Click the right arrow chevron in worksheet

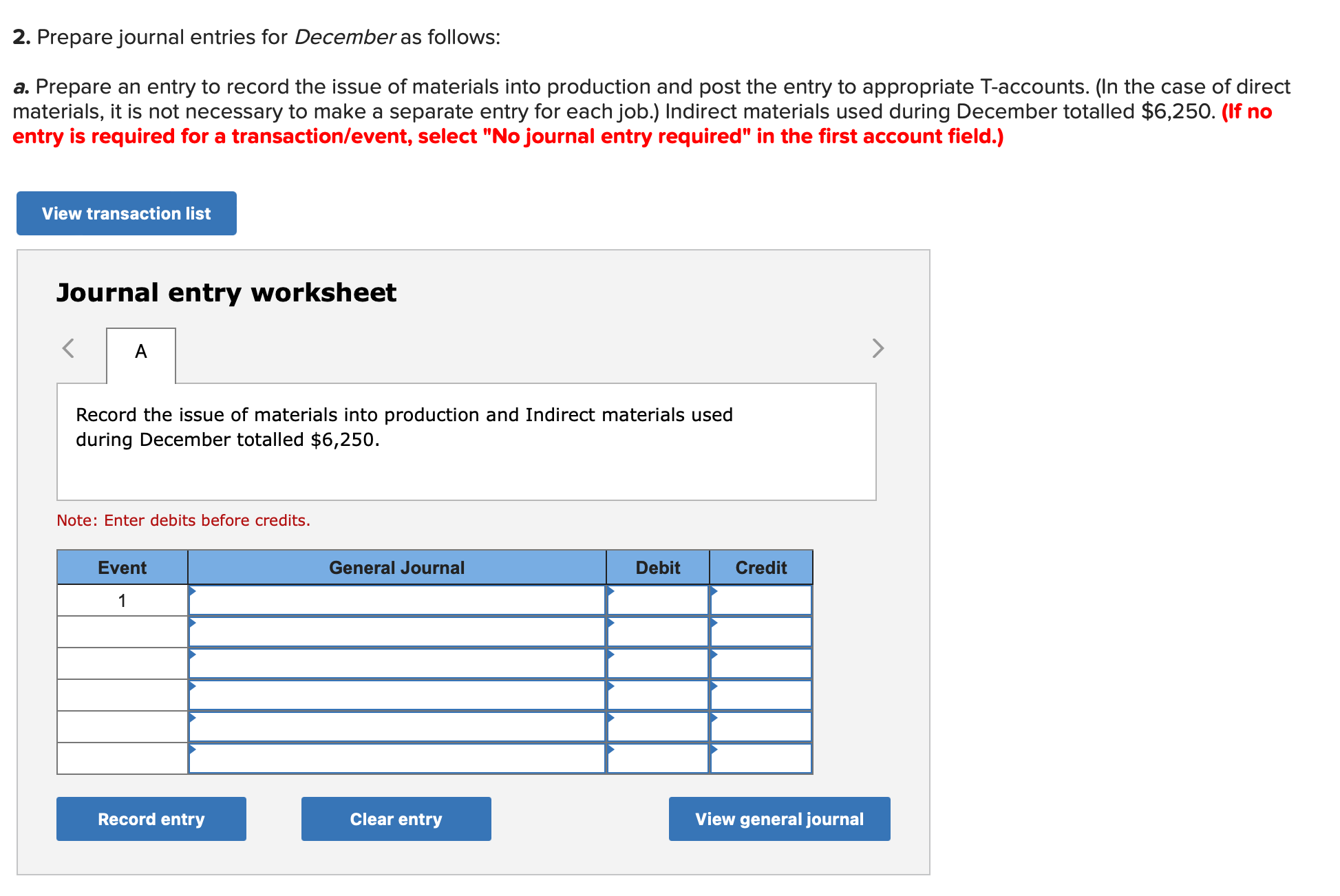[x=878, y=348]
